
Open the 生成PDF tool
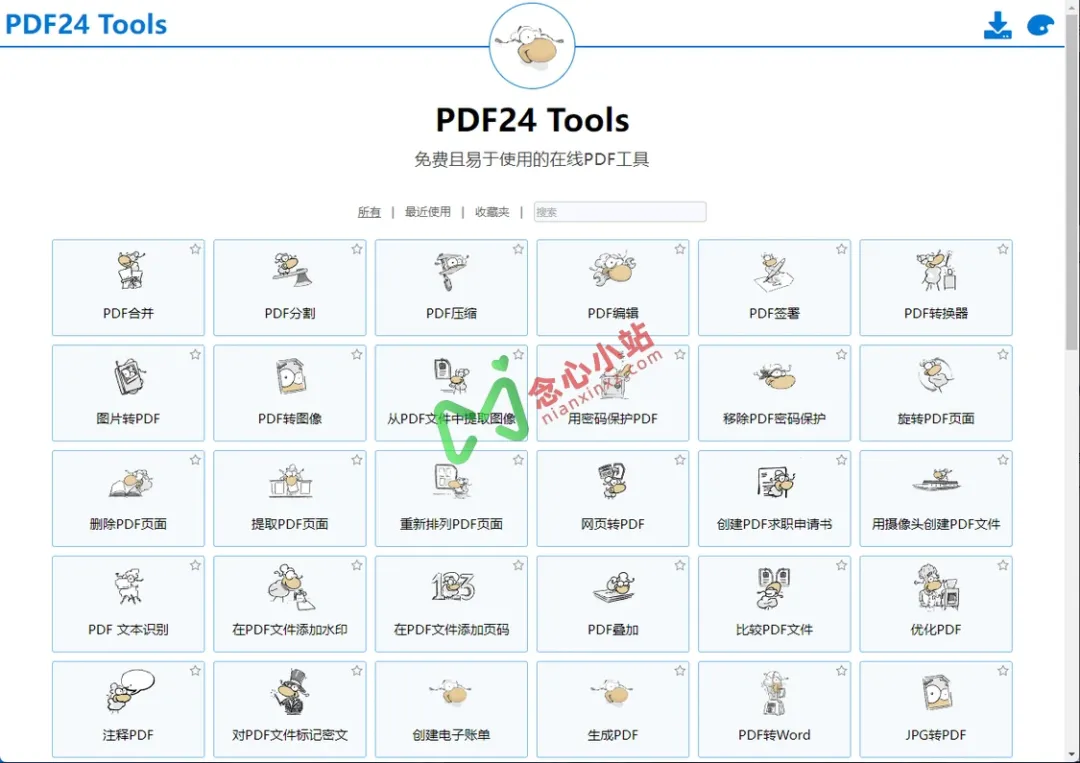tap(613, 709)
